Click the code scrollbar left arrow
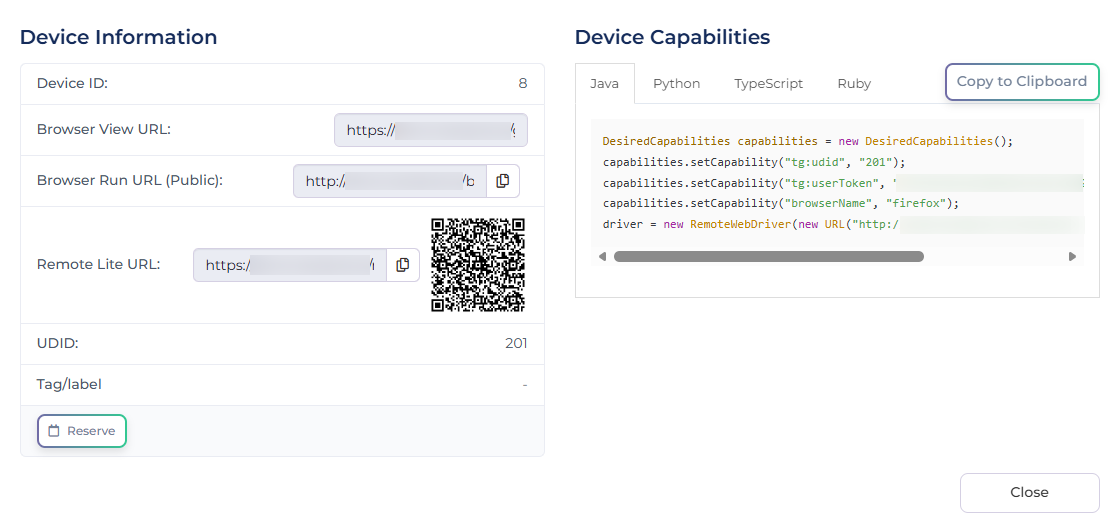The image size is (1118, 525). coord(603,257)
